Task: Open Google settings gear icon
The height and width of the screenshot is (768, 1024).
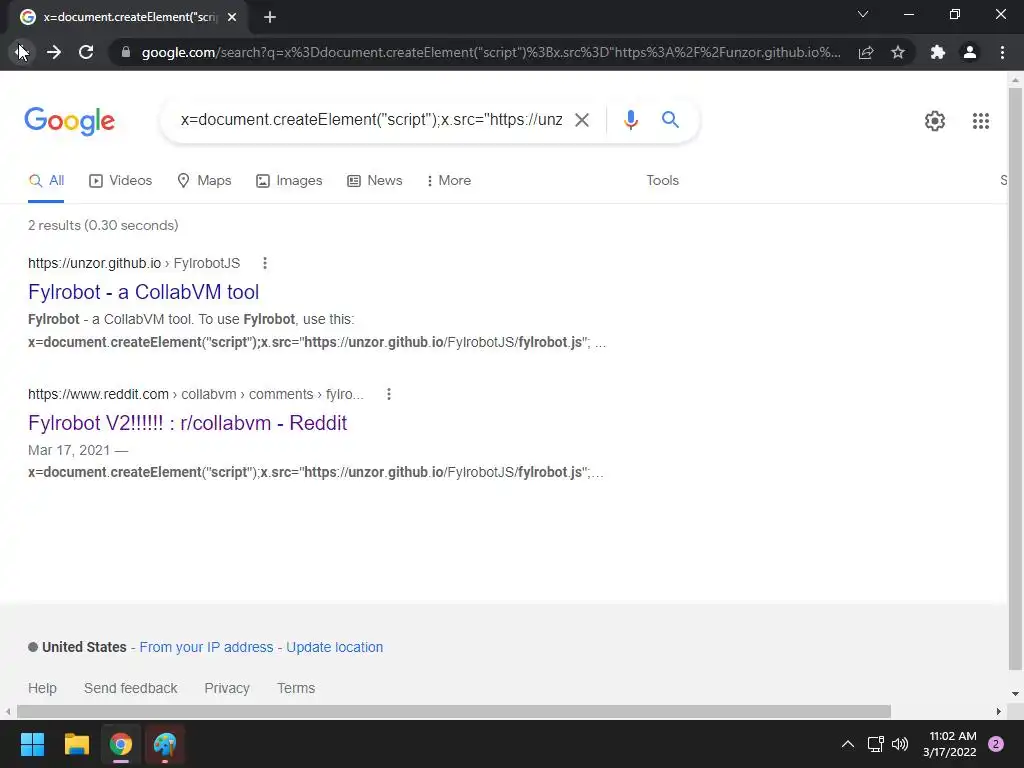Action: (x=935, y=121)
